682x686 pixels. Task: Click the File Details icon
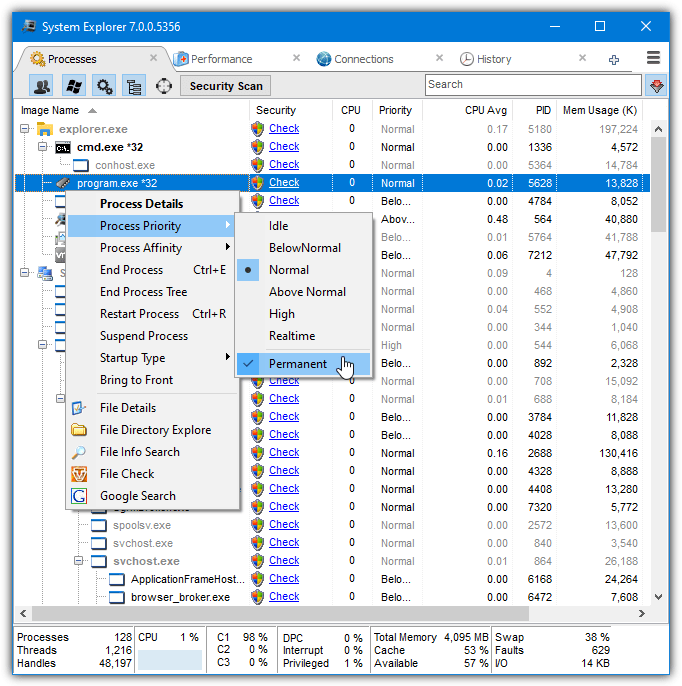(79, 408)
